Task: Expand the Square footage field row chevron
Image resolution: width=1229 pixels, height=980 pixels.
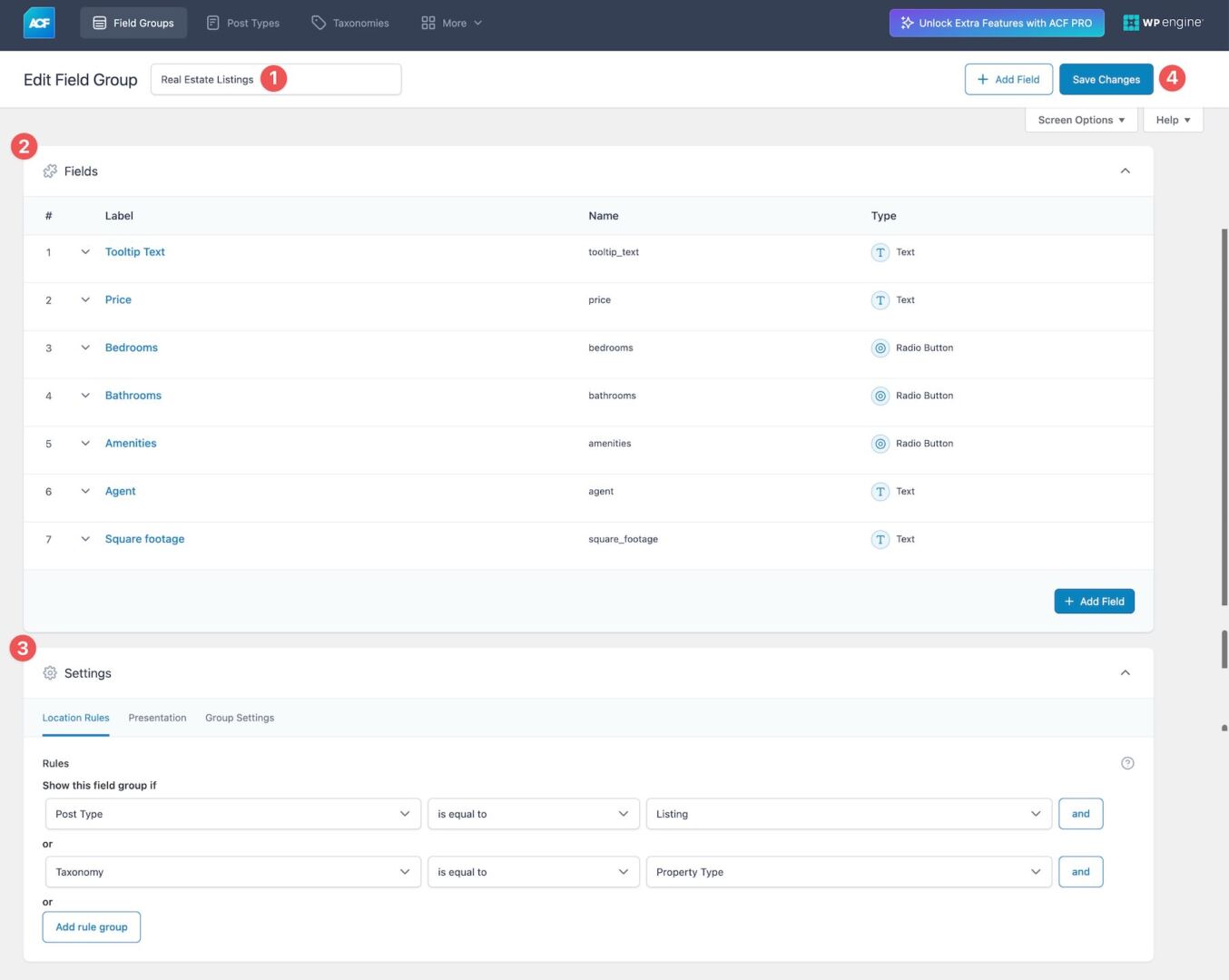Action: click(85, 539)
